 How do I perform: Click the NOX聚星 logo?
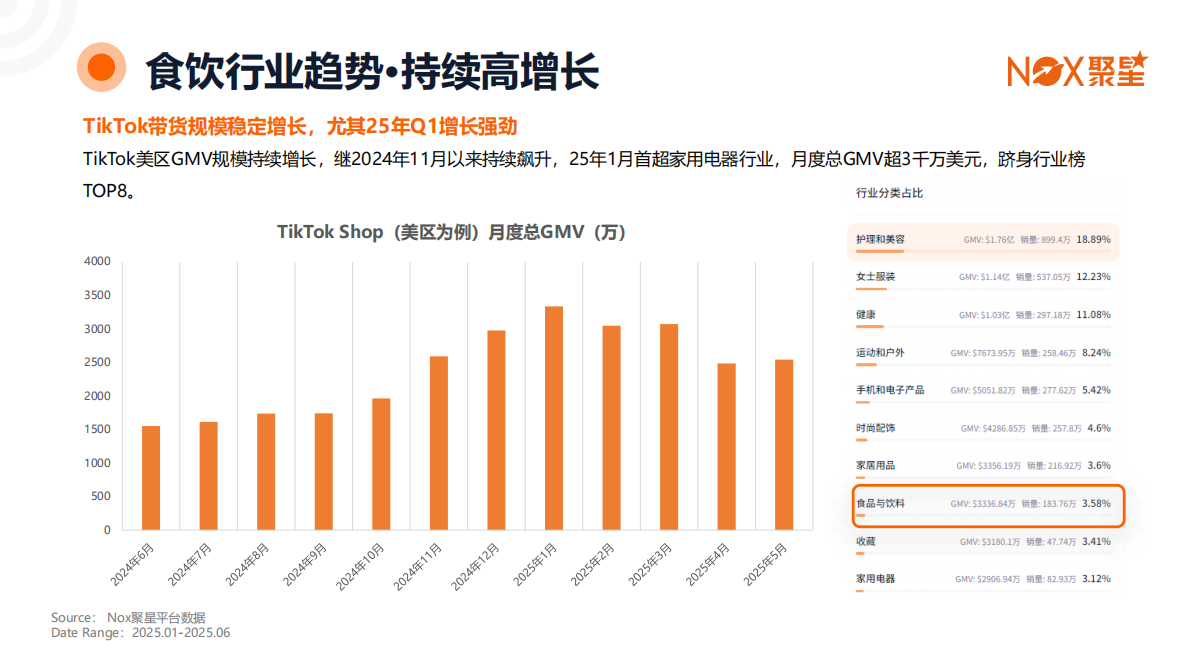[1075, 69]
